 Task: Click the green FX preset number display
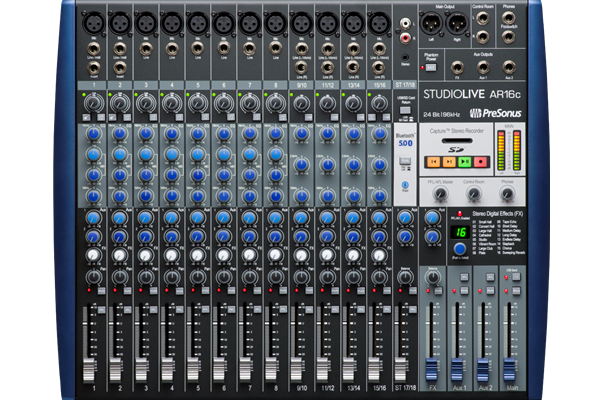[460, 232]
